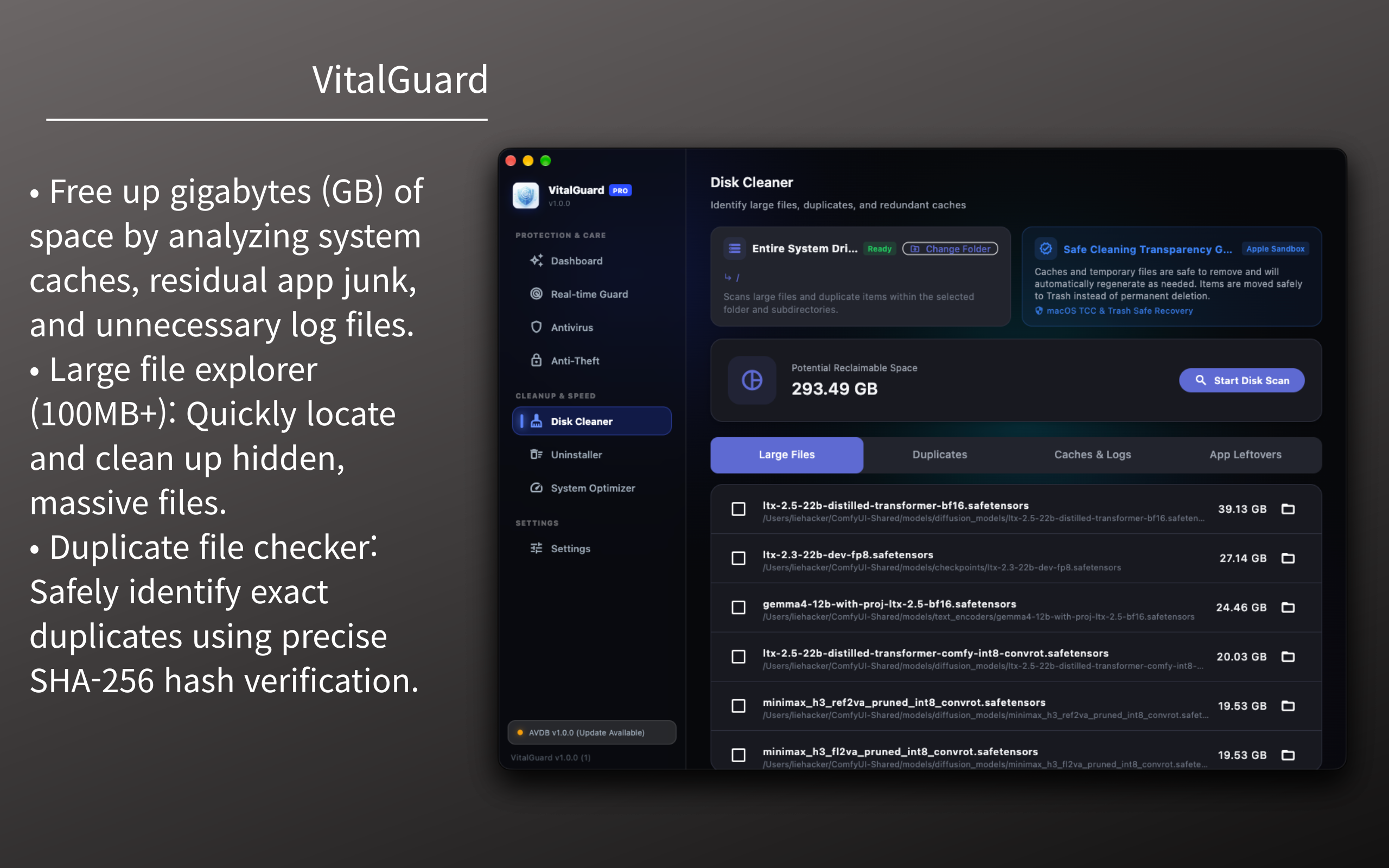Open System Optimizer from sidebar label
Image resolution: width=1389 pixels, height=868 pixels.
tap(593, 488)
